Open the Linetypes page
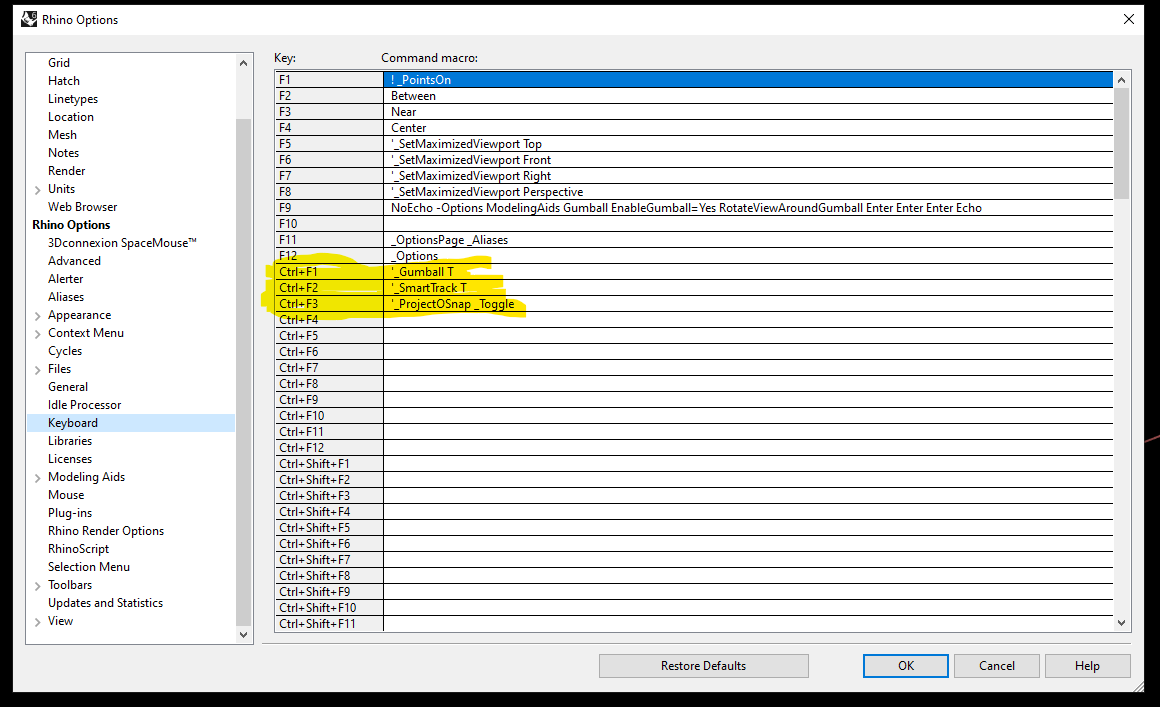Image resolution: width=1160 pixels, height=707 pixels. (x=72, y=99)
